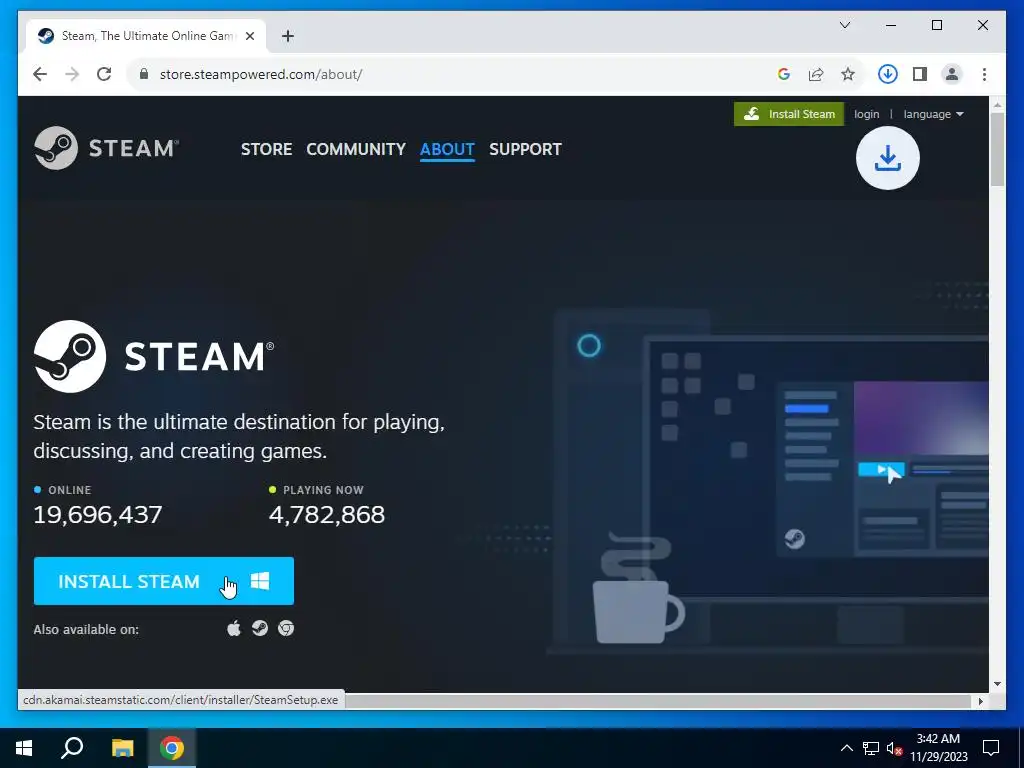Choose the SteamOS Linux download icon

pos(260,628)
